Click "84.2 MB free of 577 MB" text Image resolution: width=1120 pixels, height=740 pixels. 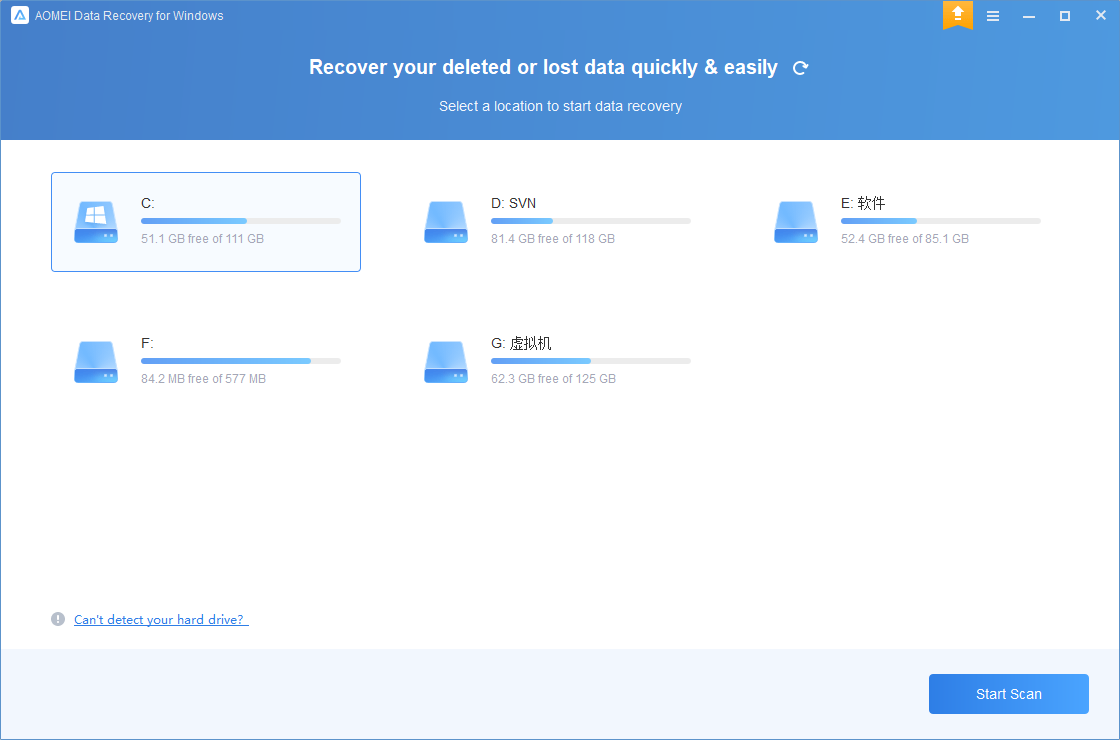(204, 379)
